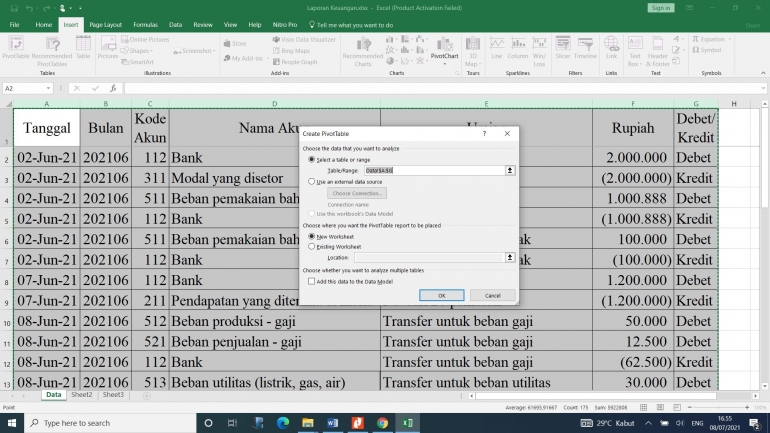The height and width of the screenshot is (433, 770).
Task: Switch to the Formulas tab
Action: point(145,25)
